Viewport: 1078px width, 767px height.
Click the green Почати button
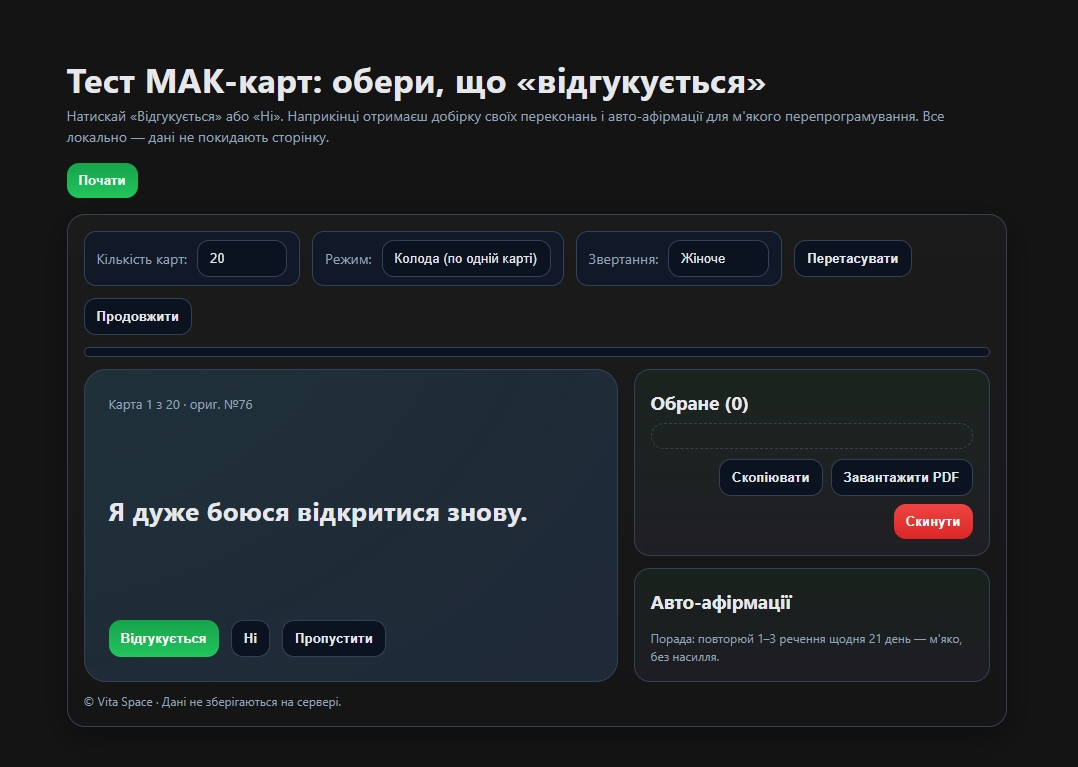pos(102,181)
